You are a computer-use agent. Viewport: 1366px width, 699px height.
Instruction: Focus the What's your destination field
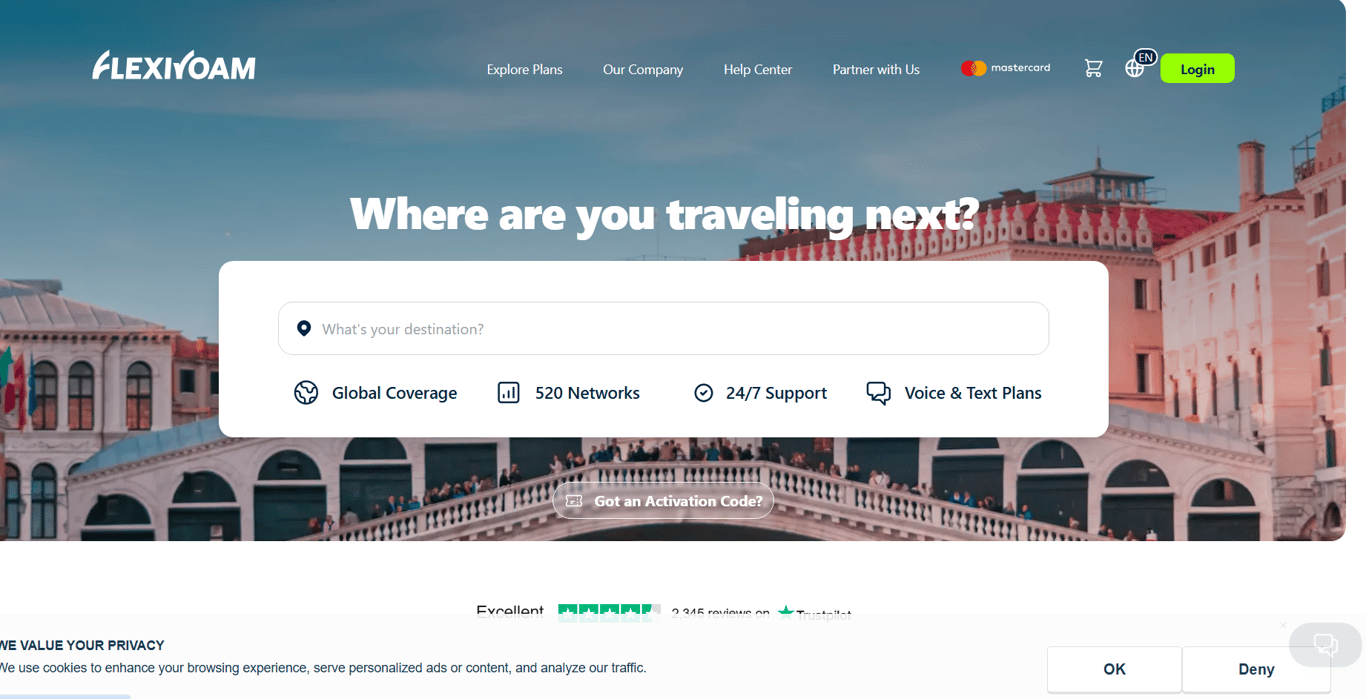pos(663,328)
